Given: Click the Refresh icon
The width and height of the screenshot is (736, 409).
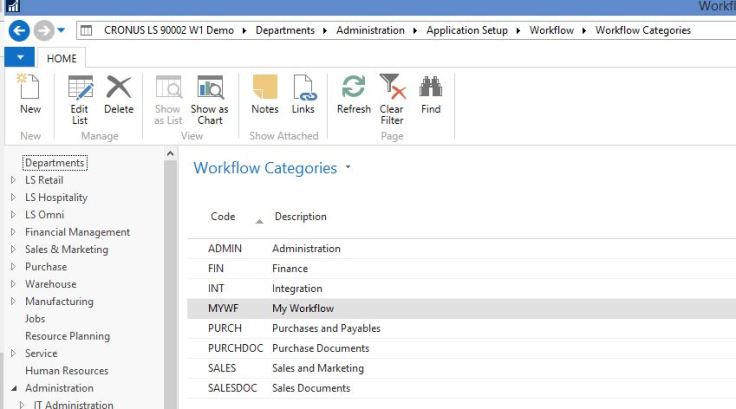Looking at the screenshot, I should [353, 87].
